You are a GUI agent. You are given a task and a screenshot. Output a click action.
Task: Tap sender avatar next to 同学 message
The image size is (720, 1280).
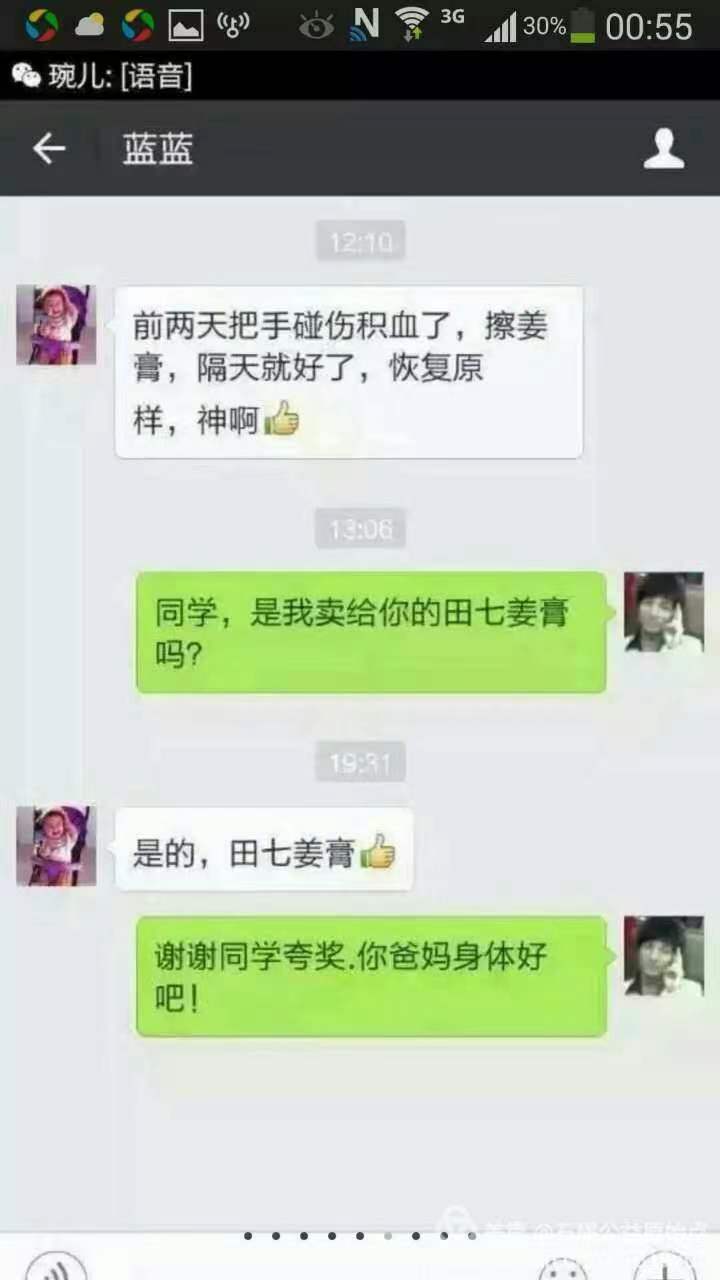click(x=663, y=612)
